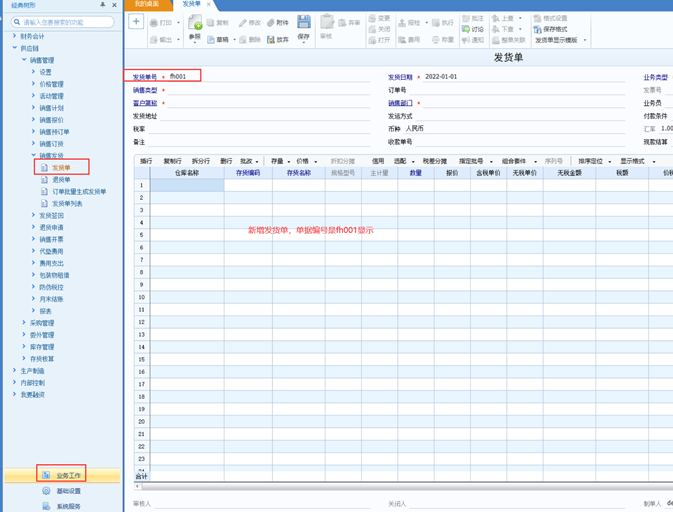Open the 发货单显示模板 template dropdown

(x=585, y=40)
